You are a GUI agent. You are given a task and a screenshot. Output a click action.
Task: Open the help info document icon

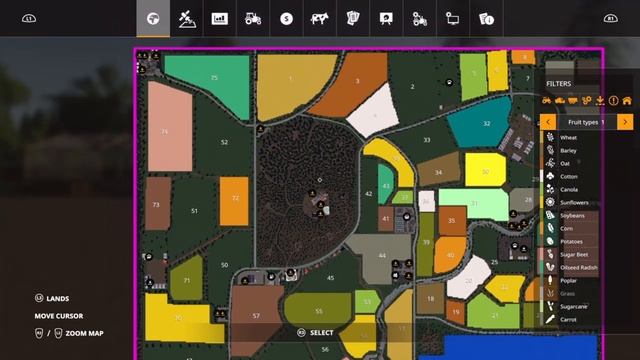click(x=487, y=18)
